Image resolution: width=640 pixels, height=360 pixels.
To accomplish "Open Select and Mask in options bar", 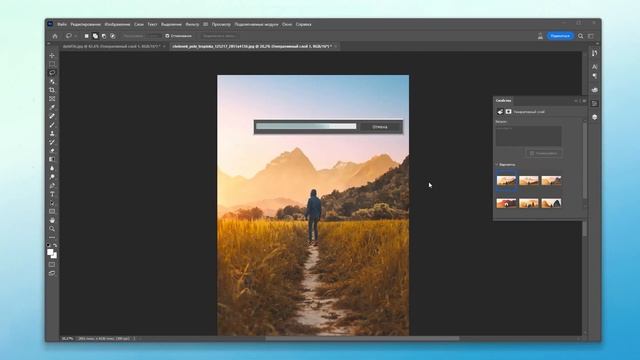I will tap(219, 36).
